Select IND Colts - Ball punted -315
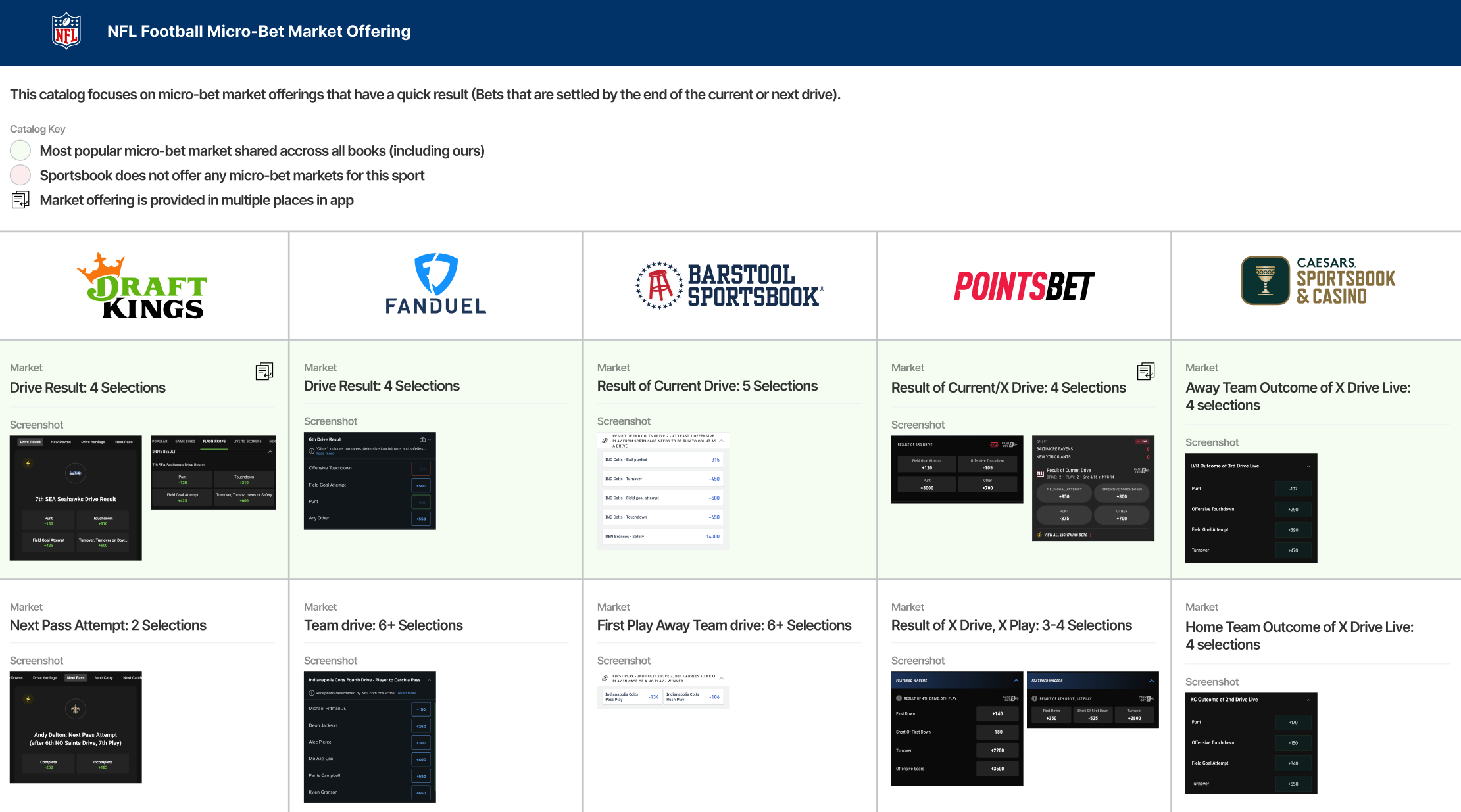Screen dimensions: 1461x812 pyautogui.click(x=662, y=460)
